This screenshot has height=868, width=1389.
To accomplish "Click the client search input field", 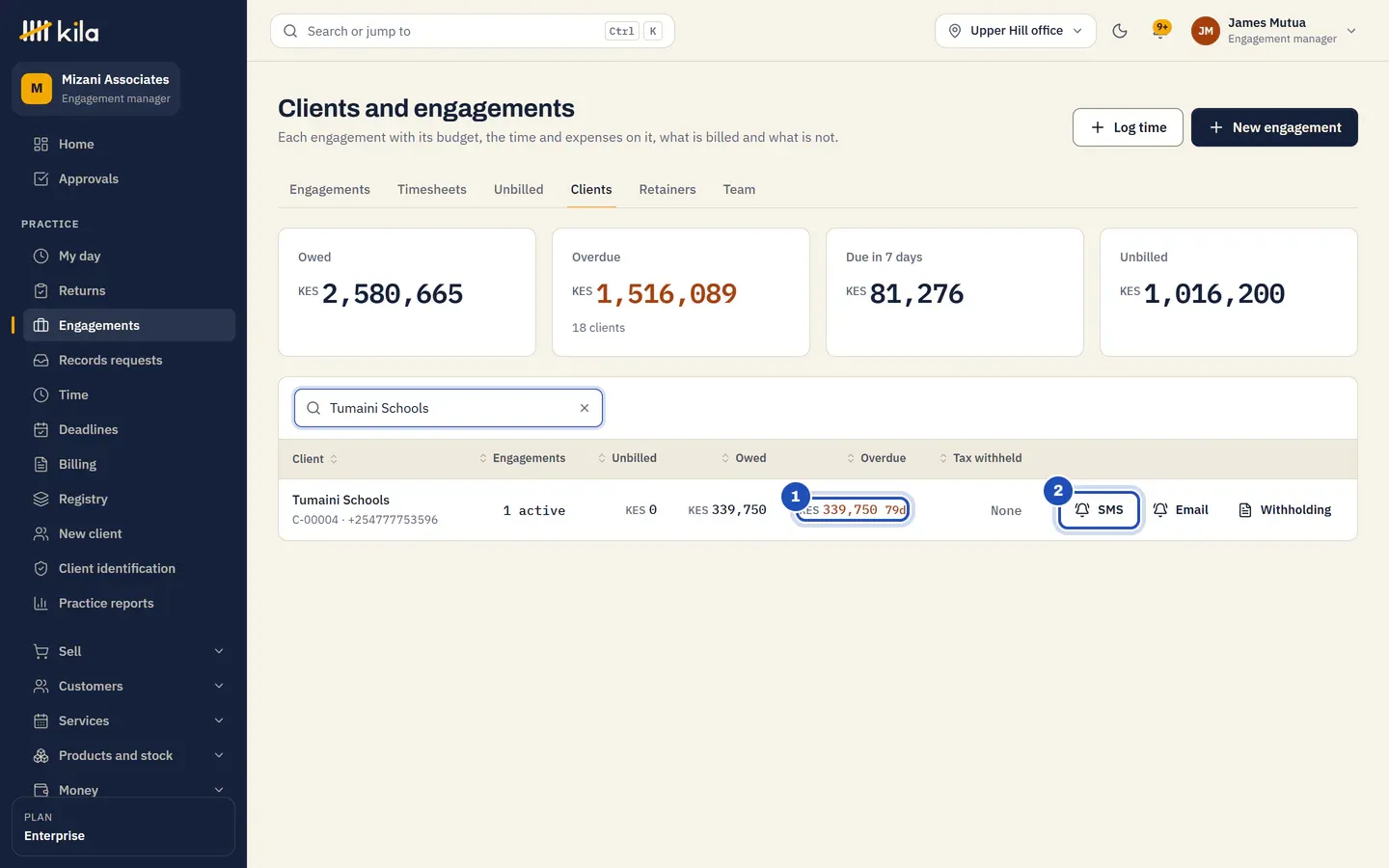I will click(449, 408).
